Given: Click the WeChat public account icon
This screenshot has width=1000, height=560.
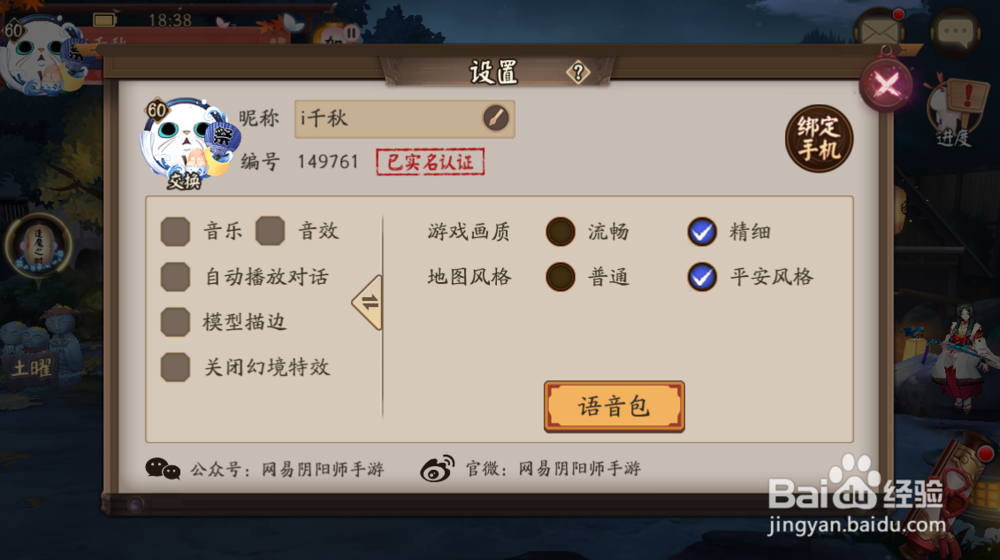Looking at the screenshot, I should (x=163, y=469).
